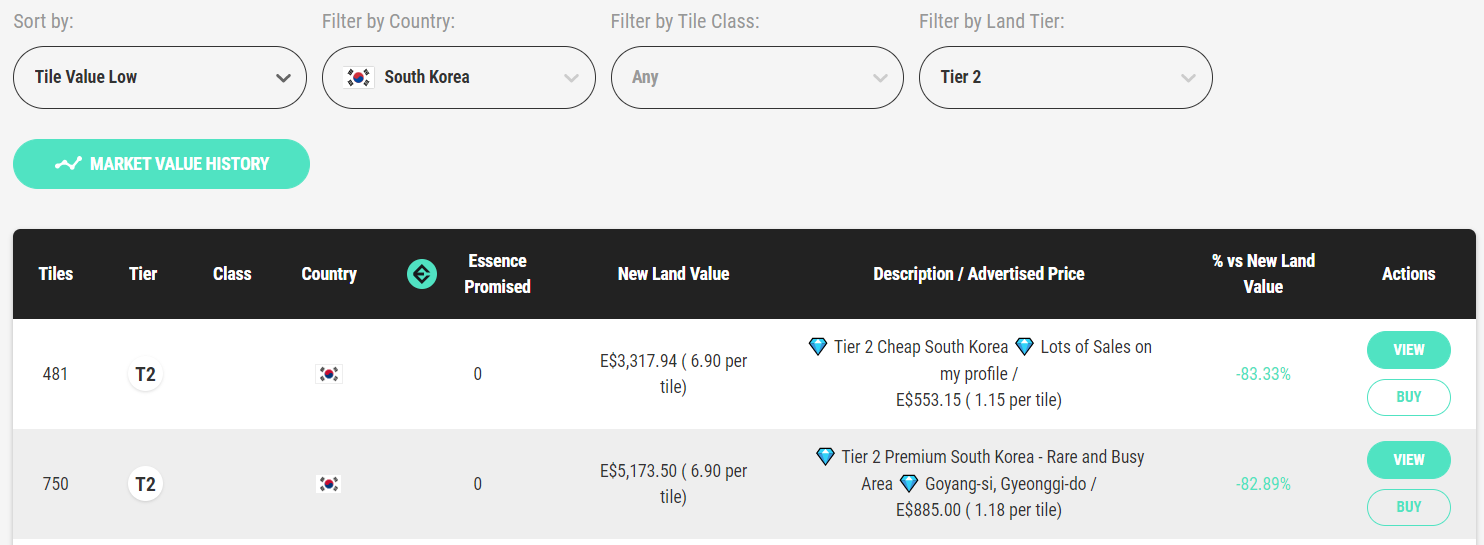Viewport: 1484px width, 545px height.
Task: Click South Korea flag in the 750 tiles row
Action: (328, 484)
